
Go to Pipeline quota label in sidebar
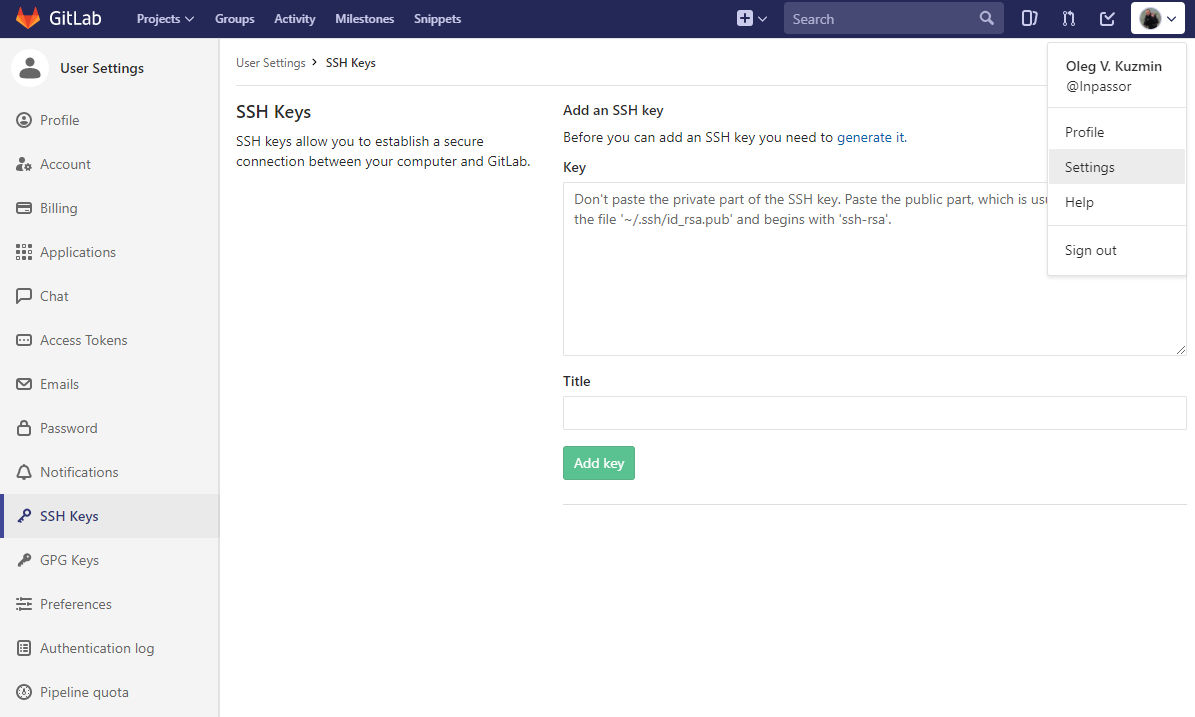84,692
